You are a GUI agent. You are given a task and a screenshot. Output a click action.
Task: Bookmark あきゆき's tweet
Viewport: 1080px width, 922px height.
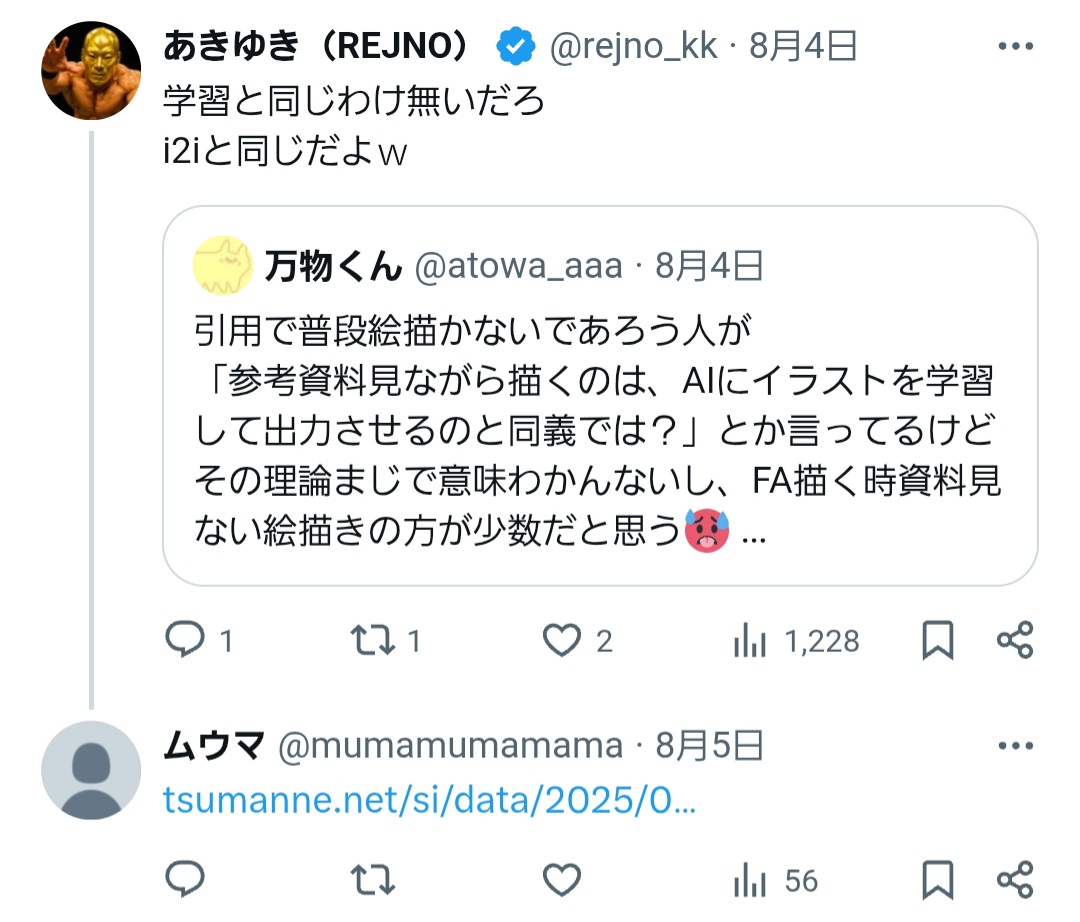click(x=937, y=640)
